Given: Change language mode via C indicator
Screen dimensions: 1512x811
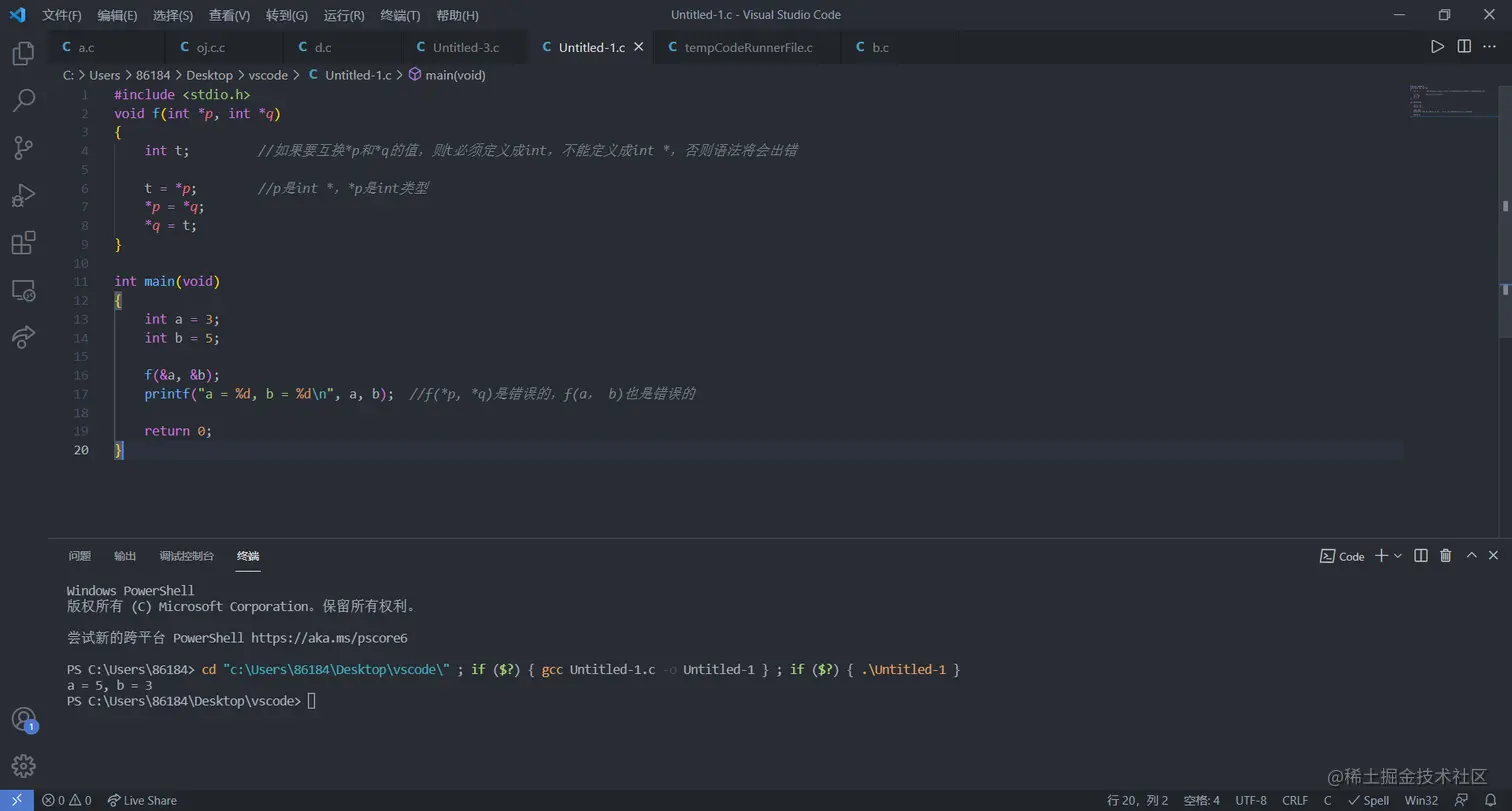Looking at the screenshot, I should pyautogui.click(x=1328, y=800).
